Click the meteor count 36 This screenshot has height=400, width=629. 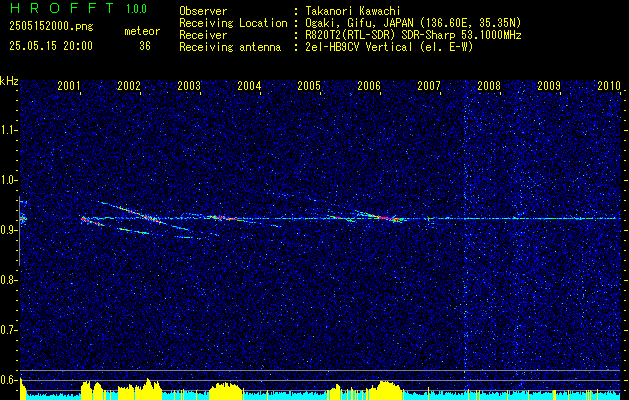click(145, 46)
